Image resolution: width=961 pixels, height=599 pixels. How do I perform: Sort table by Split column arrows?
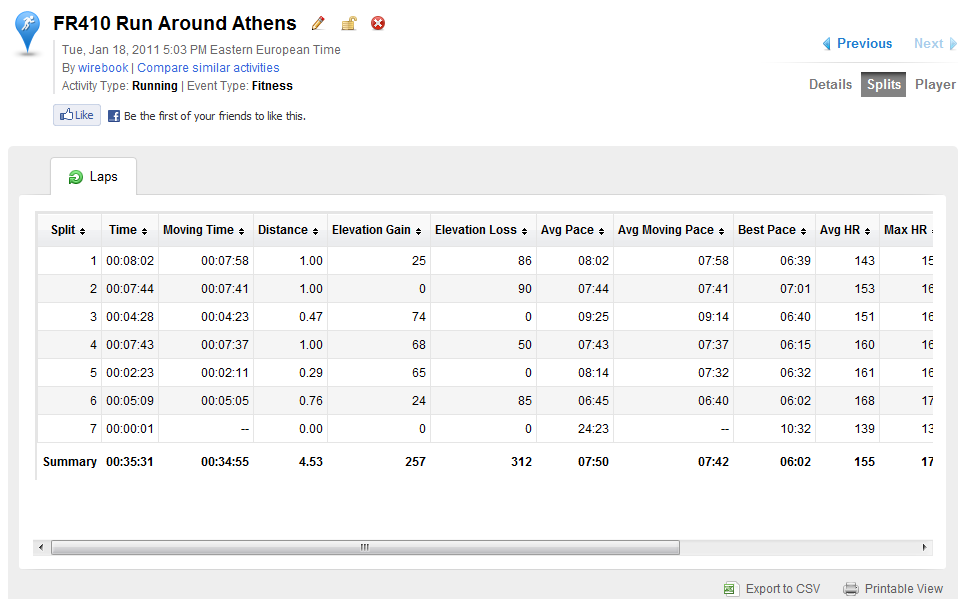(82, 231)
